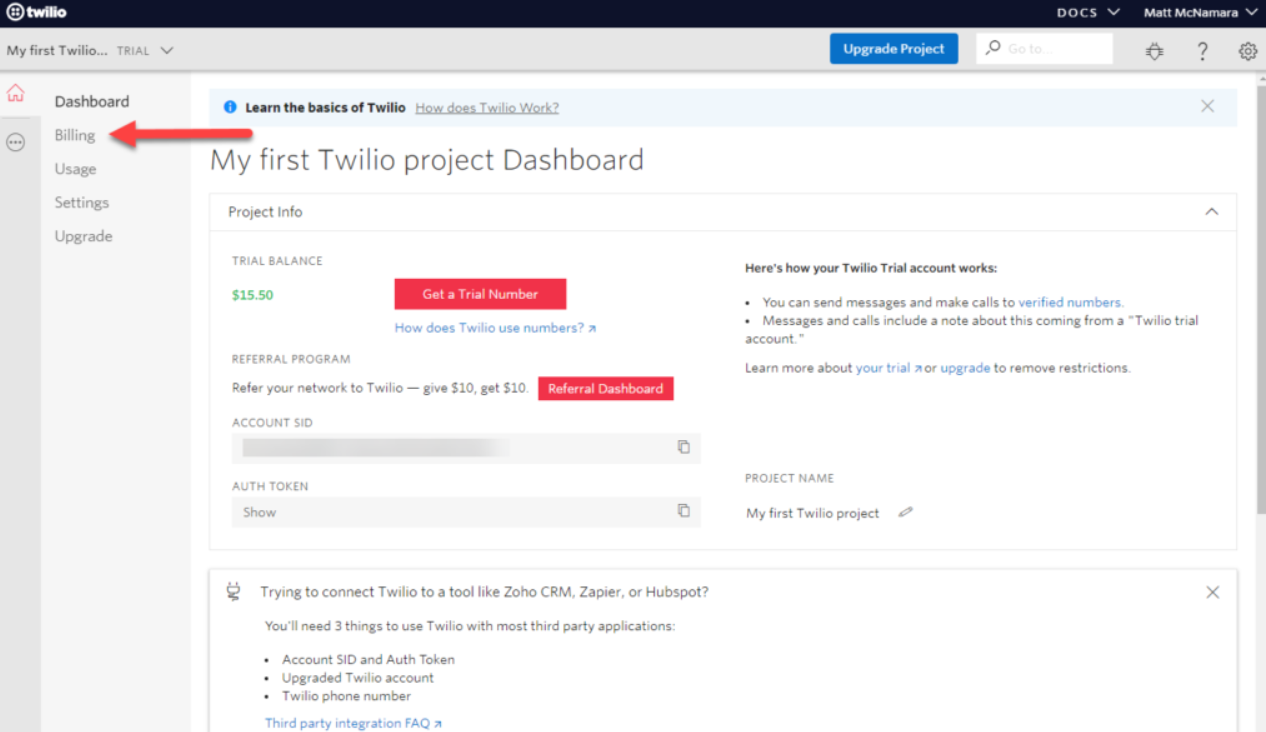The width and height of the screenshot is (1266, 732).
Task: Open the Matt McNamara account menu
Action: click(1201, 13)
